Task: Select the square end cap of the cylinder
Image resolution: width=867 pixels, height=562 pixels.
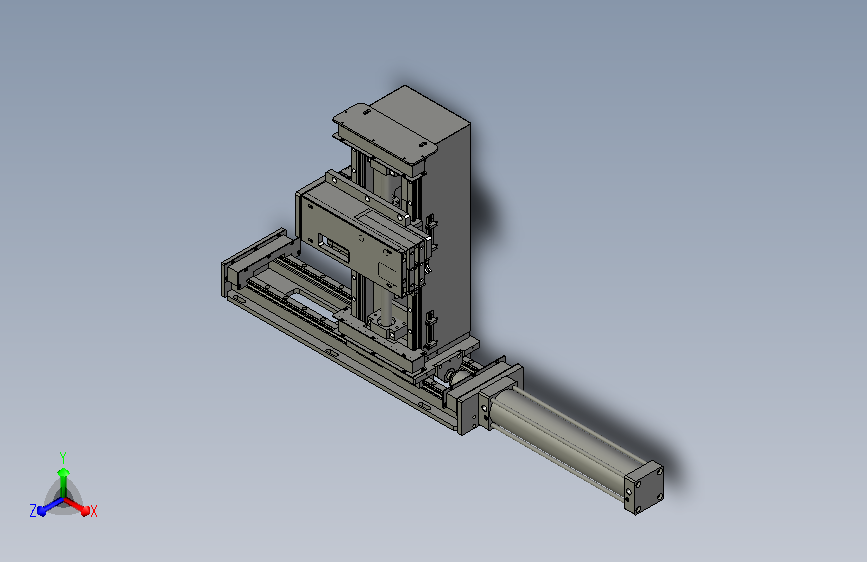Action: click(643, 488)
